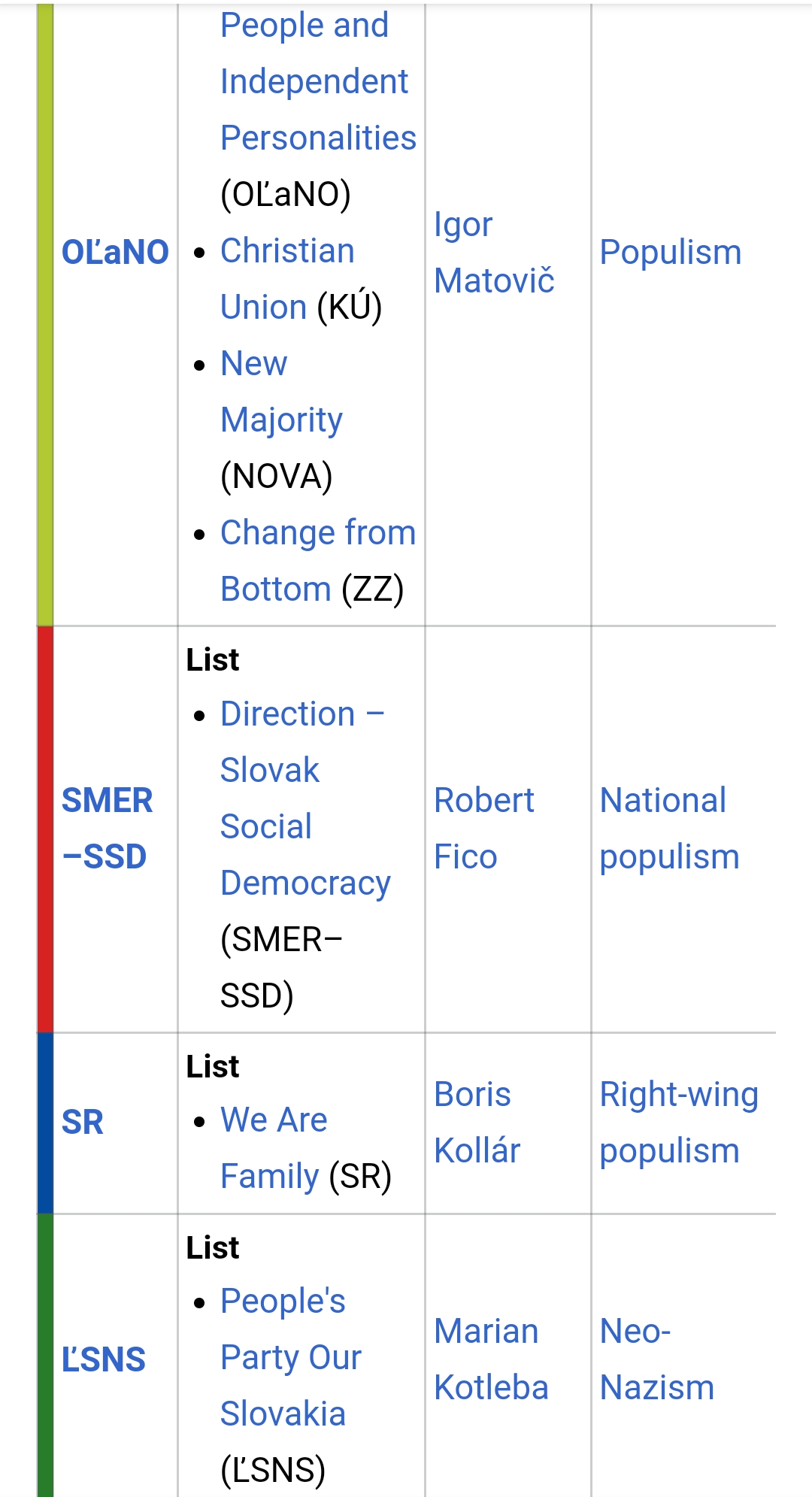The width and height of the screenshot is (812, 1497).
Task: Open Marian Kotleba leader link
Action: [x=491, y=1359]
